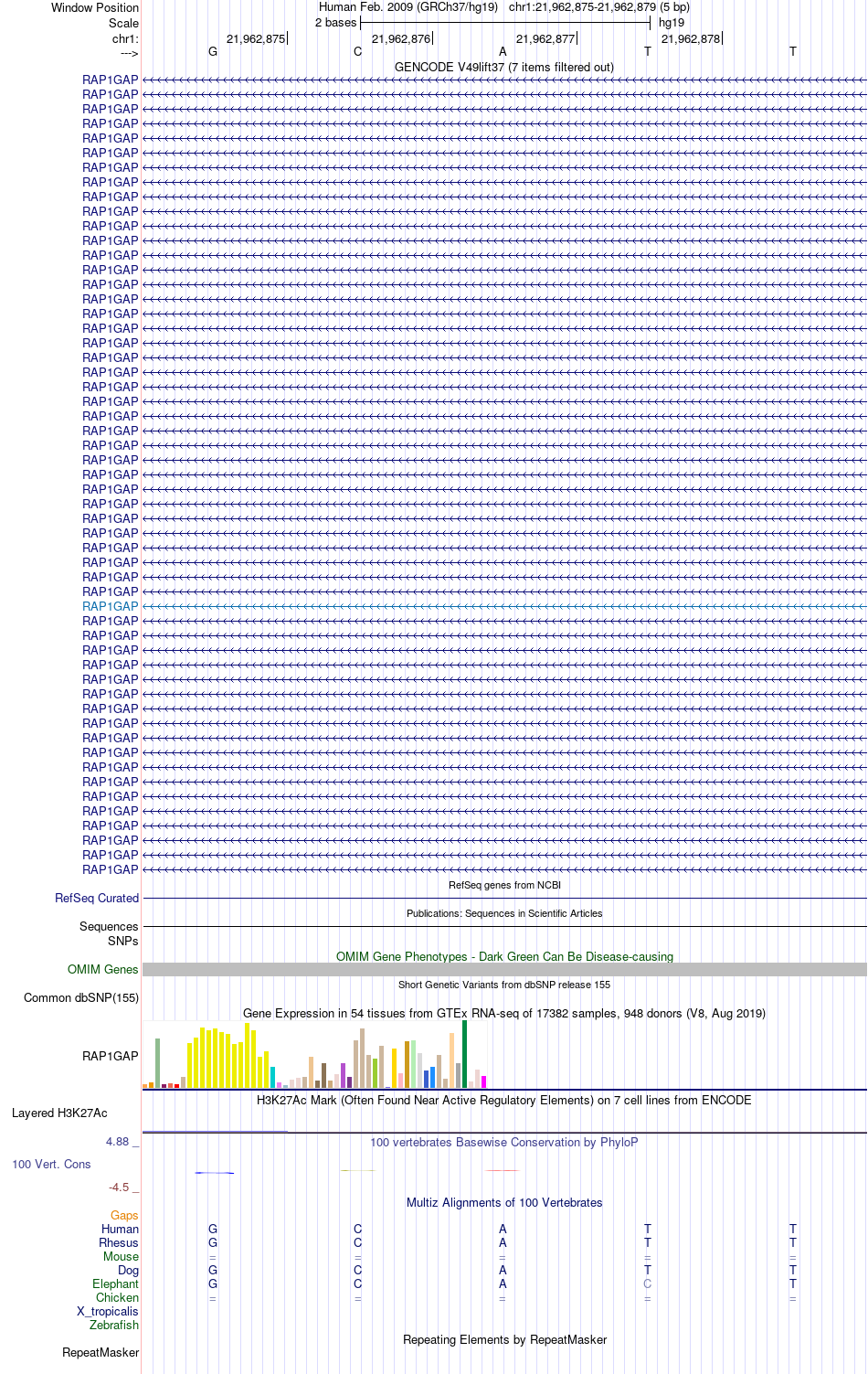Click the GENCODE V49lift37 track title

504,67
